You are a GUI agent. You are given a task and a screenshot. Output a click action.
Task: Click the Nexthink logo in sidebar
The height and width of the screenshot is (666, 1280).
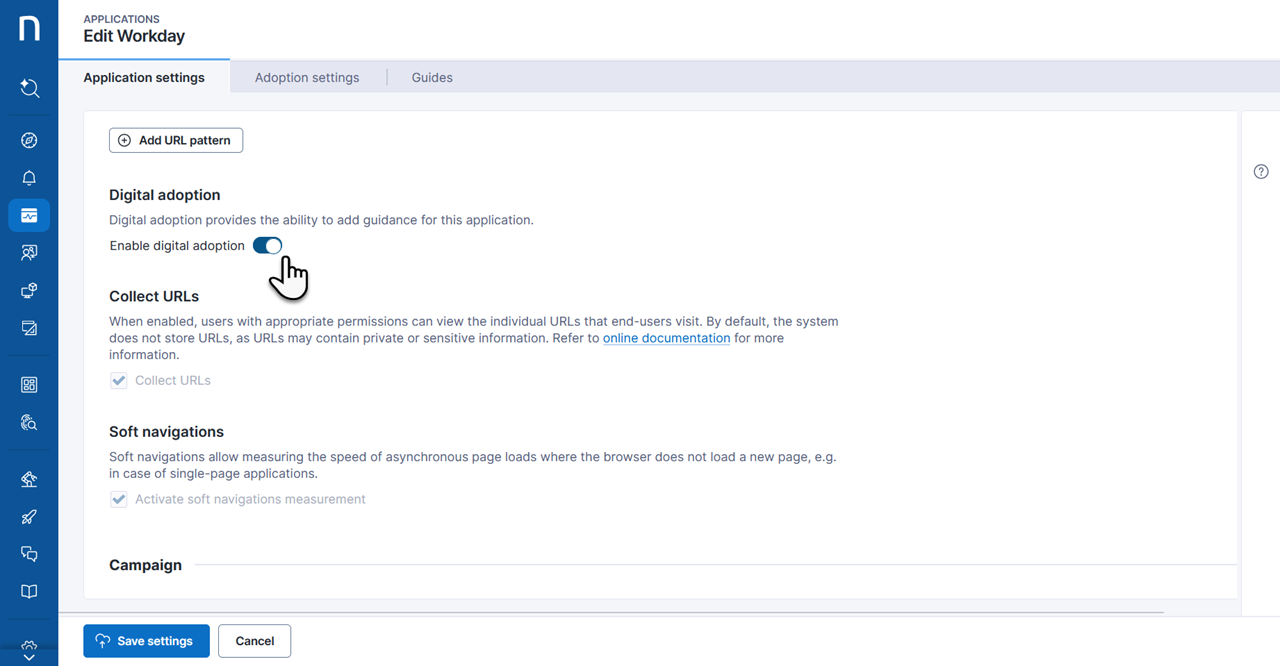pyautogui.click(x=29, y=28)
